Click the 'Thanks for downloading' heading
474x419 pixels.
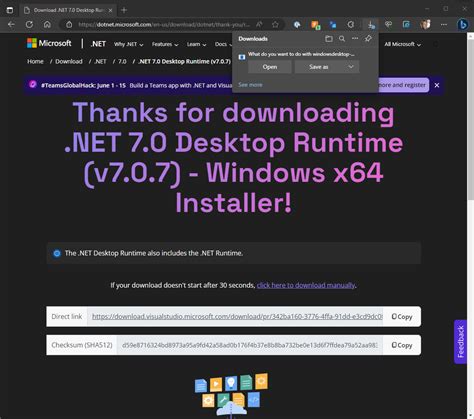pos(233,157)
